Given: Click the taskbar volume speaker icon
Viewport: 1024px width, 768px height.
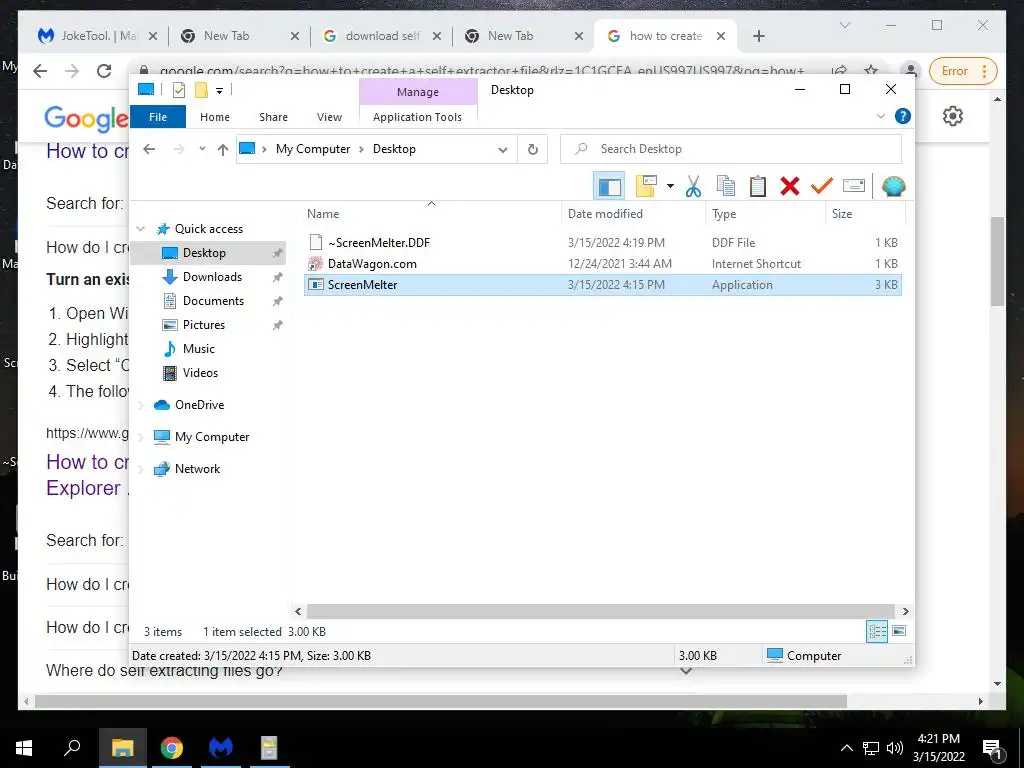Looking at the screenshot, I should [x=895, y=748].
